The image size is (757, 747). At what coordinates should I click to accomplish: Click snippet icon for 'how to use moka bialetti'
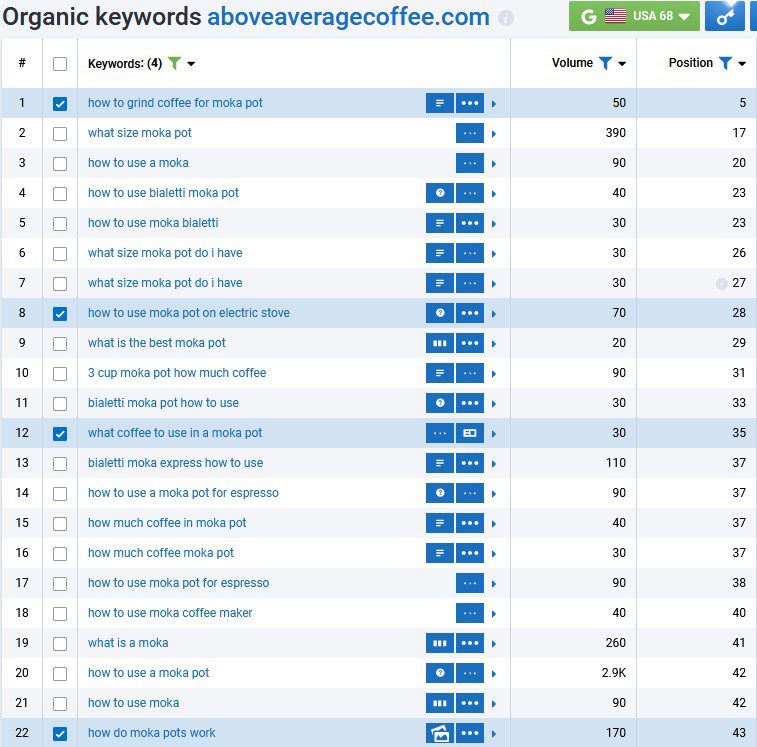pos(440,223)
